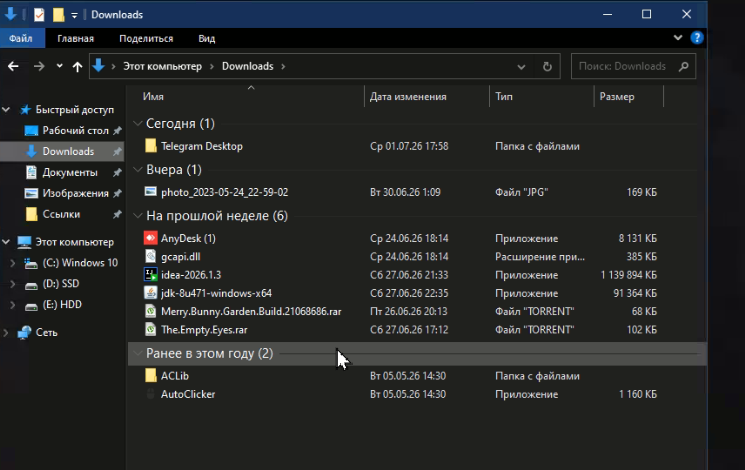The width and height of the screenshot is (745, 470).
Task: Expand the ribbon with chevron arrow
Action: point(678,38)
